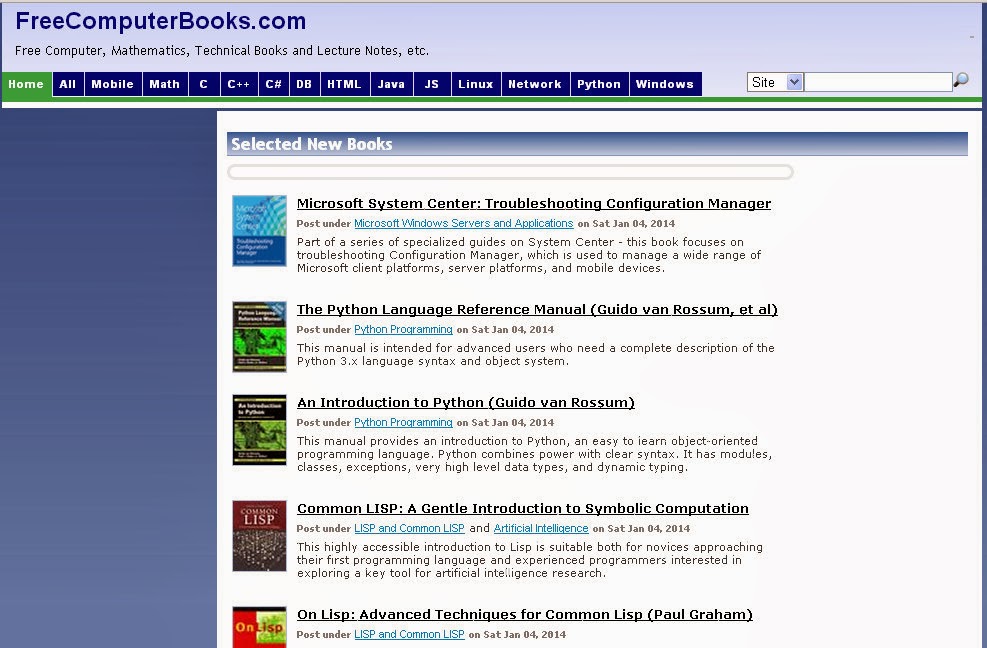Viewport: 987px width, 648px height.
Task: Click the Selected New Books heading
Action: (x=312, y=144)
